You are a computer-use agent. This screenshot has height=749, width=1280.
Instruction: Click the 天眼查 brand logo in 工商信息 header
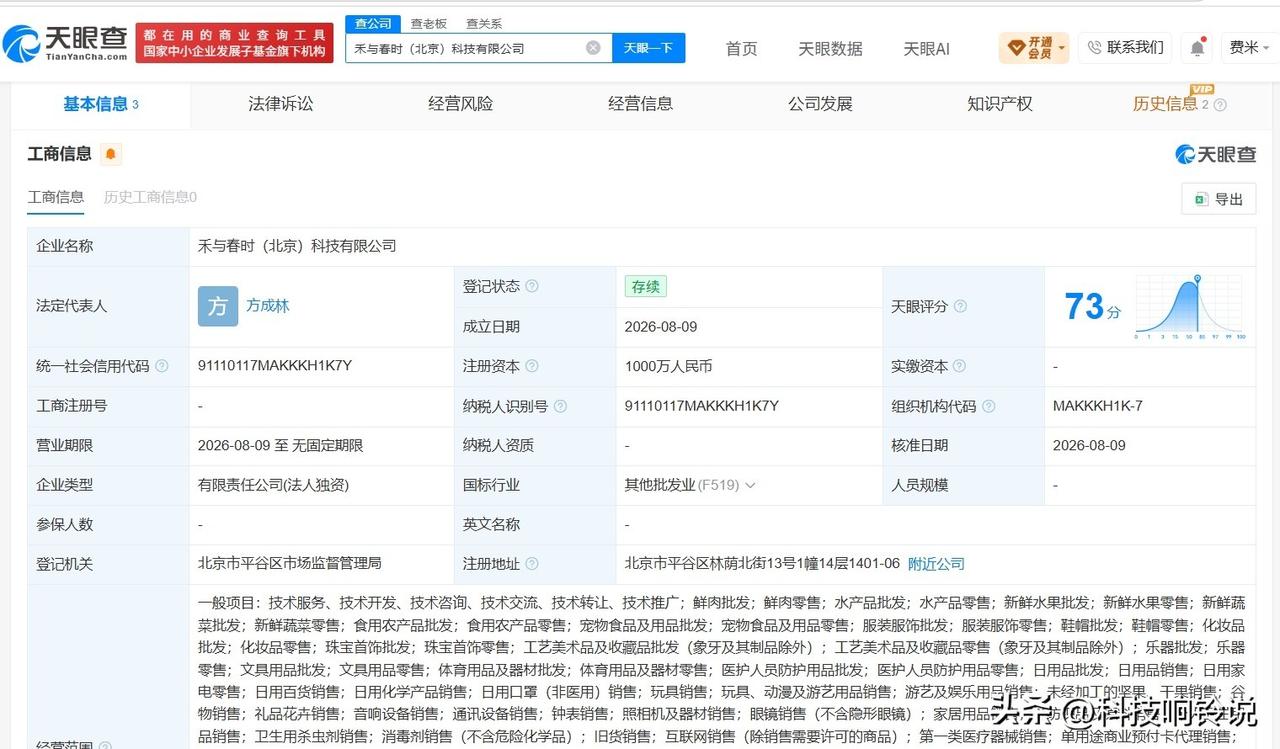click(x=1215, y=154)
